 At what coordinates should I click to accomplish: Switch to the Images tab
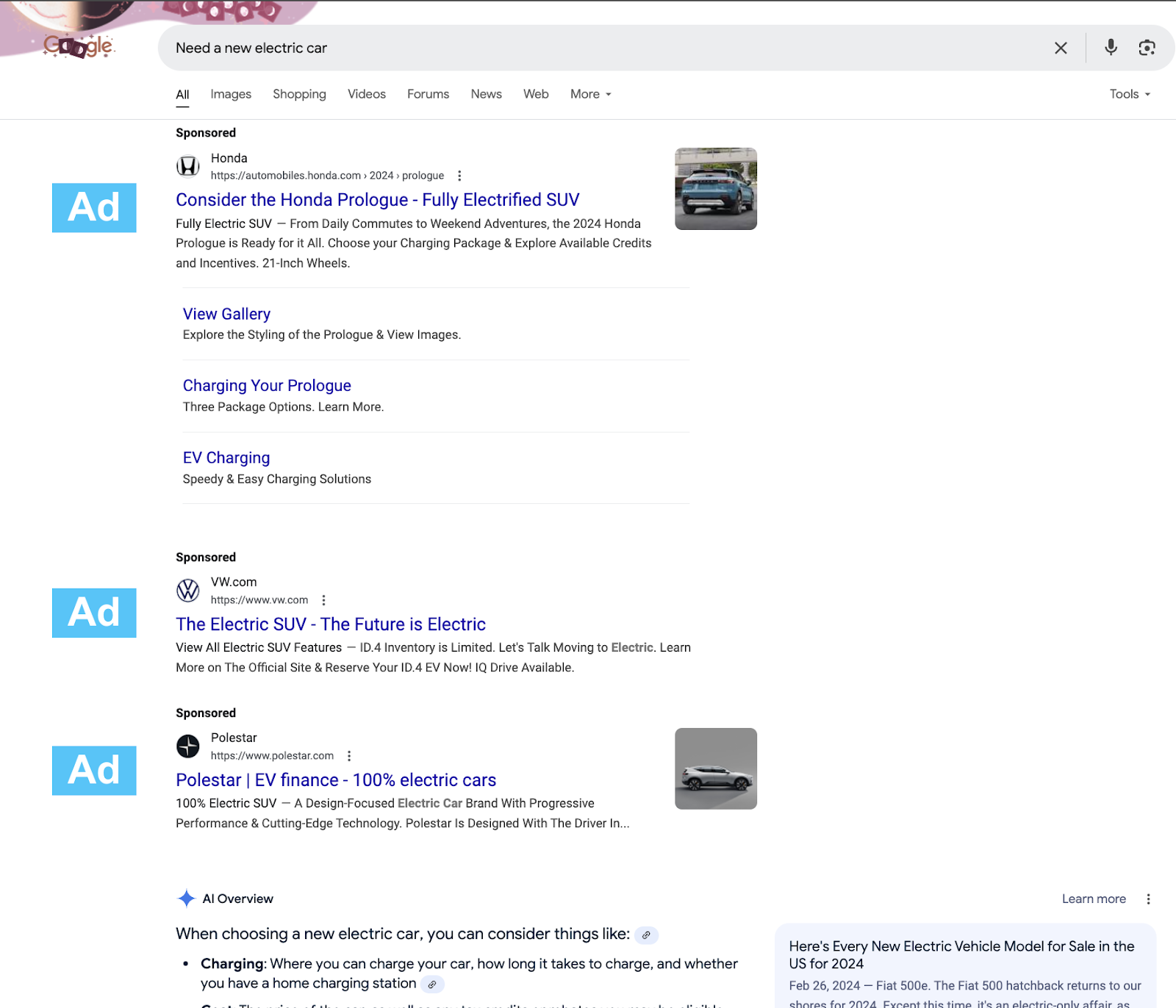pos(231,94)
